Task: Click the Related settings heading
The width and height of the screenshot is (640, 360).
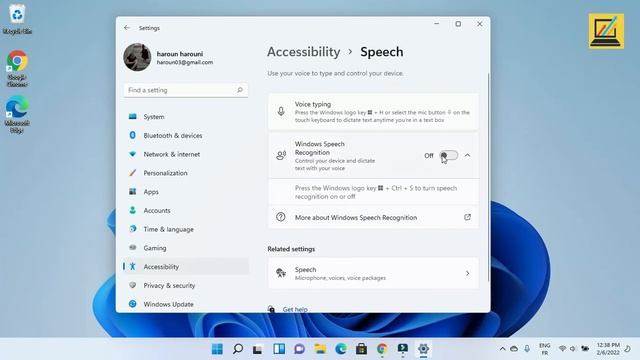Action: point(291,249)
